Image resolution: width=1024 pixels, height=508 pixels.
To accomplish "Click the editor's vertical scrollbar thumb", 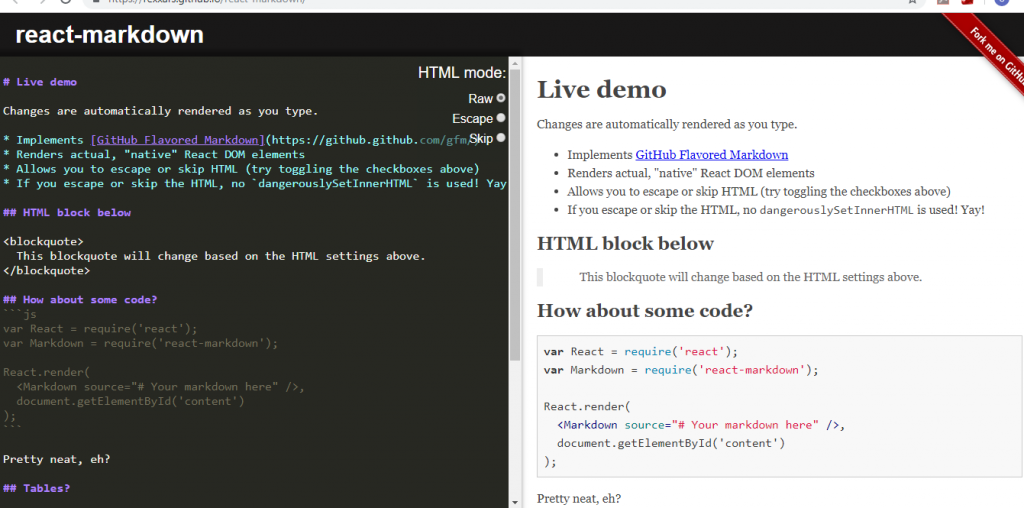I will [x=515, y=215].
